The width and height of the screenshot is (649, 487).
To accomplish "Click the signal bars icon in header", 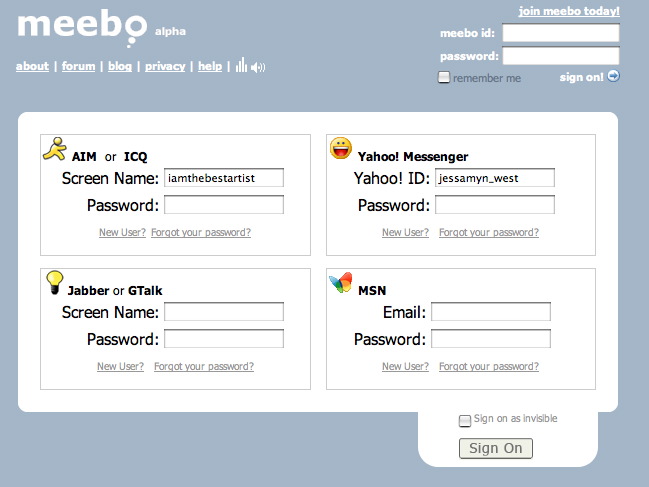I will [x=240, y=66].
